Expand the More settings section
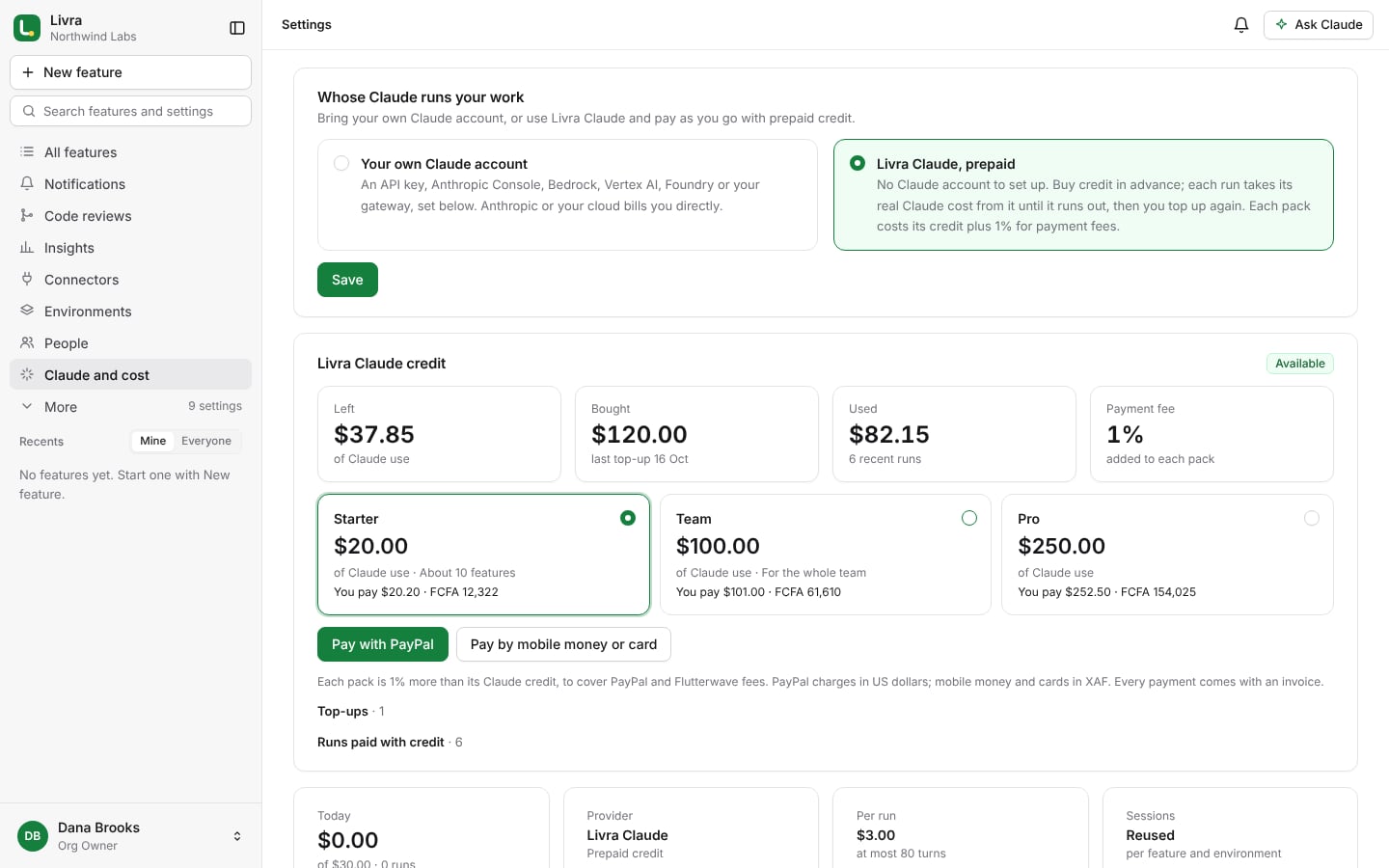The image size is (1389, 868). tap(130, 407)
